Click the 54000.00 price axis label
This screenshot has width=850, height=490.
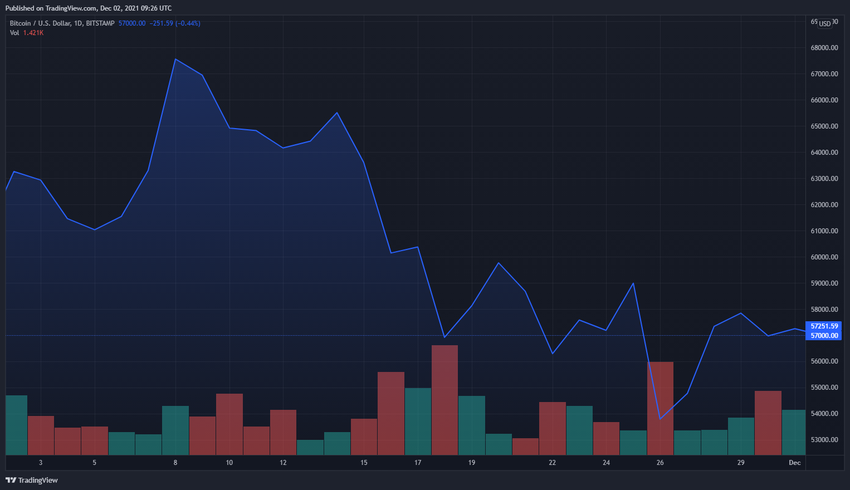pos(824,414)
